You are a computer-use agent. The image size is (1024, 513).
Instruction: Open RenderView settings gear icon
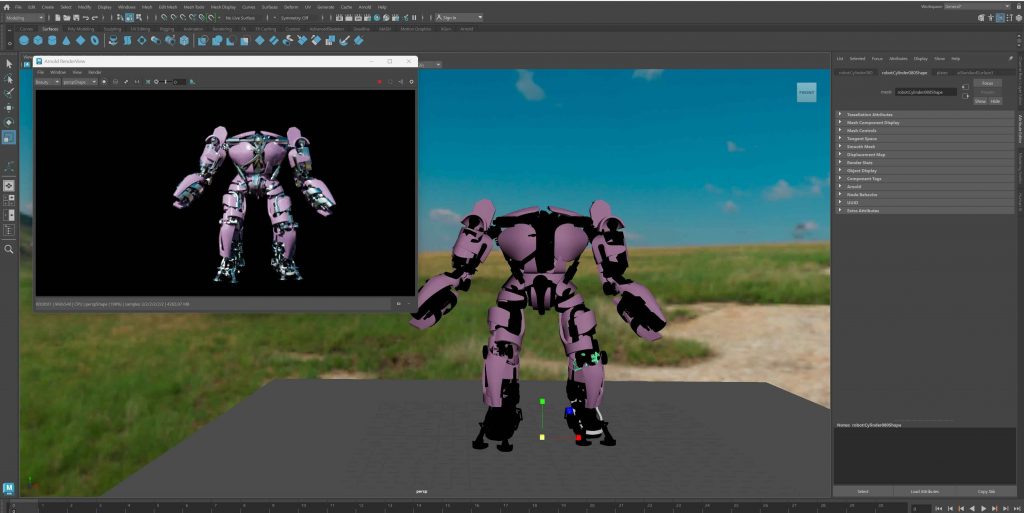pos(411,82)
